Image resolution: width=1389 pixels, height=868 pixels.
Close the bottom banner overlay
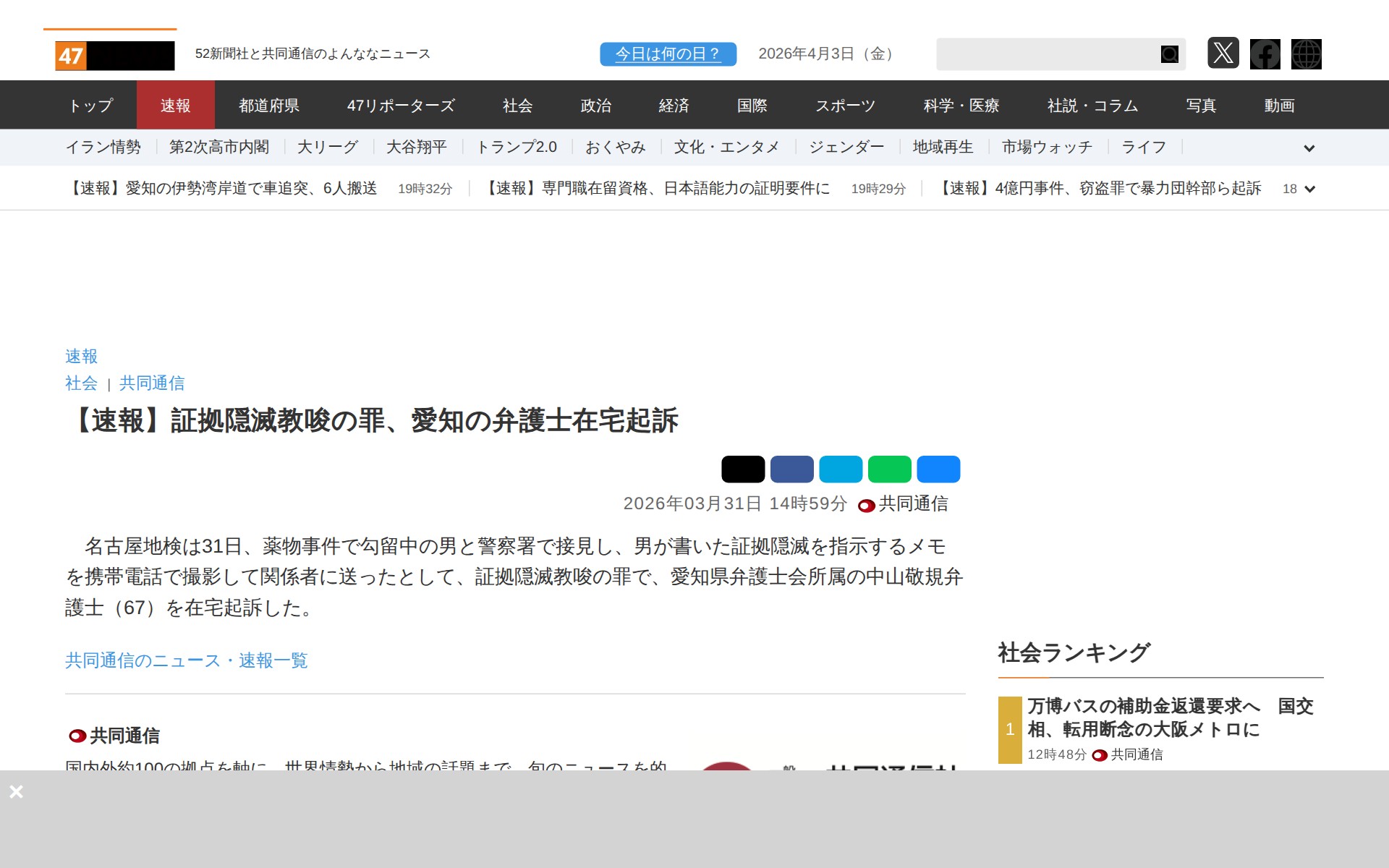17,791
